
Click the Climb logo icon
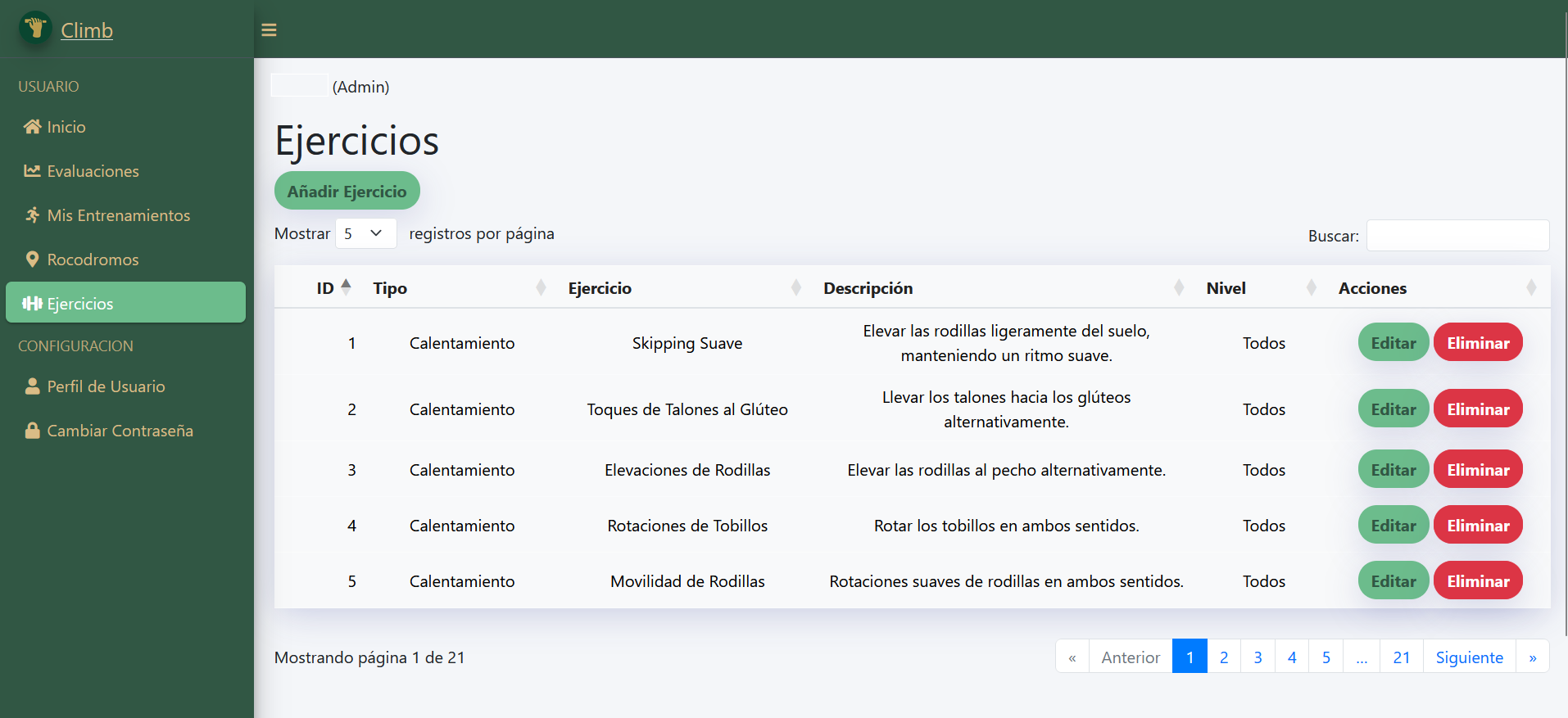pyautogui.click(x=34, y=29)
